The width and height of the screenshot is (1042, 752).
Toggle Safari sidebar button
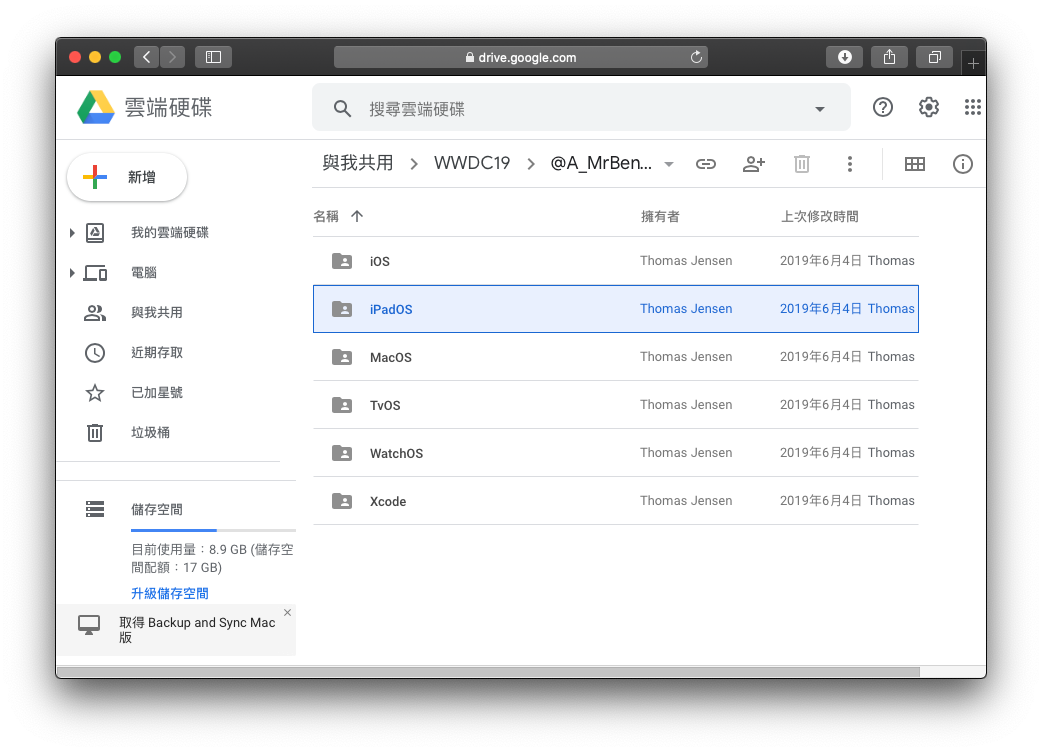pyautogui.click(x=213, y=57)
